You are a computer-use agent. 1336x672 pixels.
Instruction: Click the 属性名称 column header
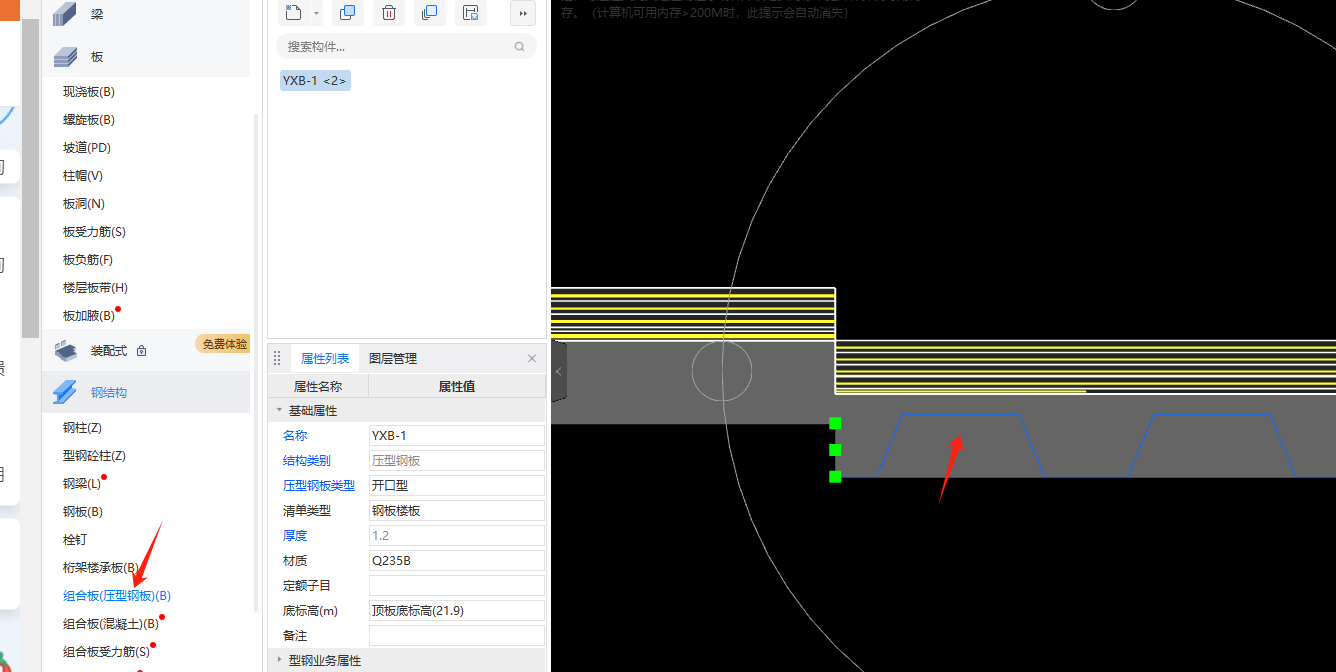(x=317, y=386)
